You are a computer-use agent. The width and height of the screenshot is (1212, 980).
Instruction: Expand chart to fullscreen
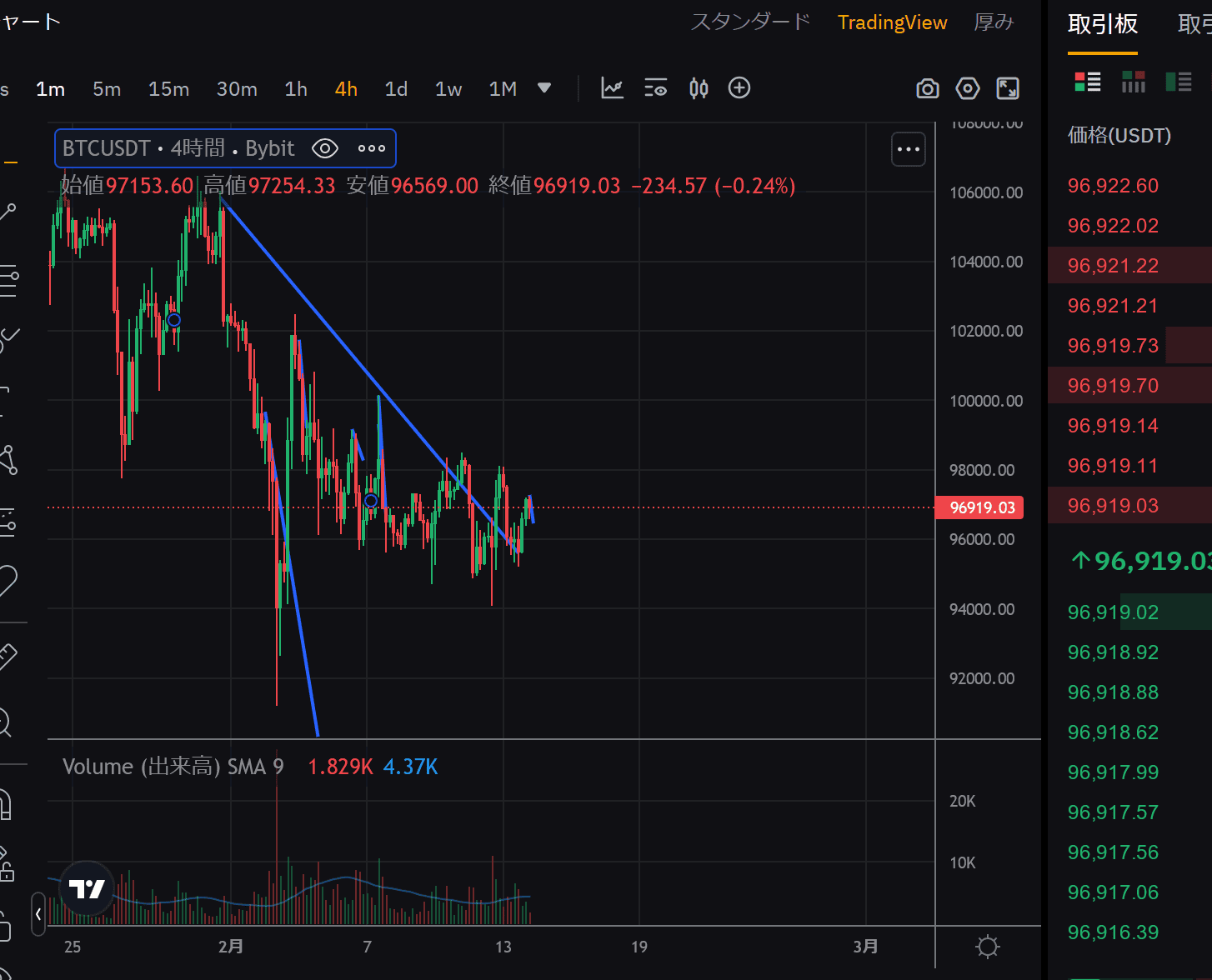pos(1008,88)
